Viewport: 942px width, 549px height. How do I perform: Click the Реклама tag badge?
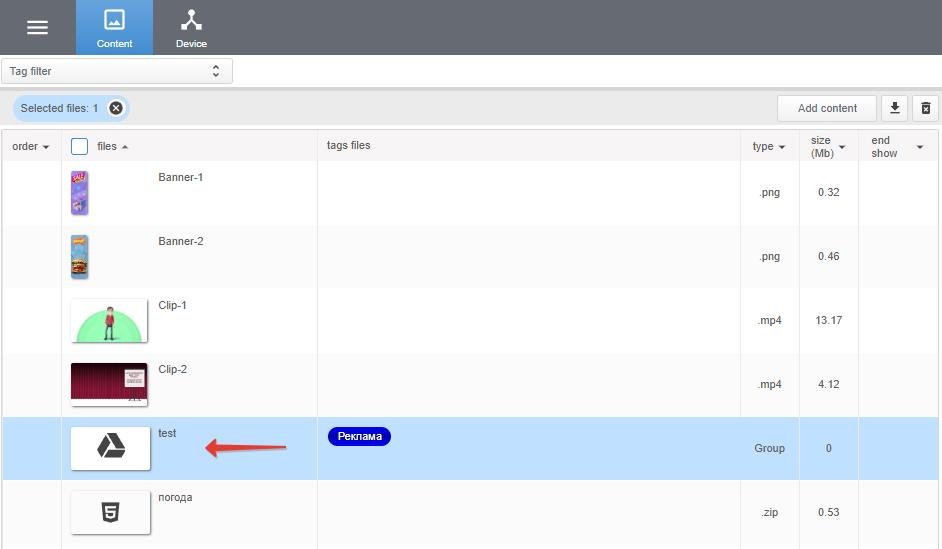[359, 437]
